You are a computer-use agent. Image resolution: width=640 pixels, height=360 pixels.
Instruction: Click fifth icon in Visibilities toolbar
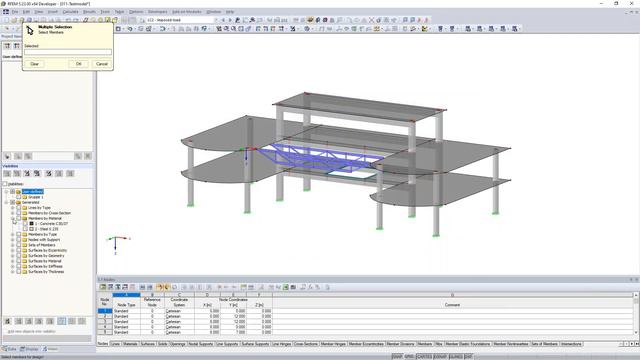(49, 173)
